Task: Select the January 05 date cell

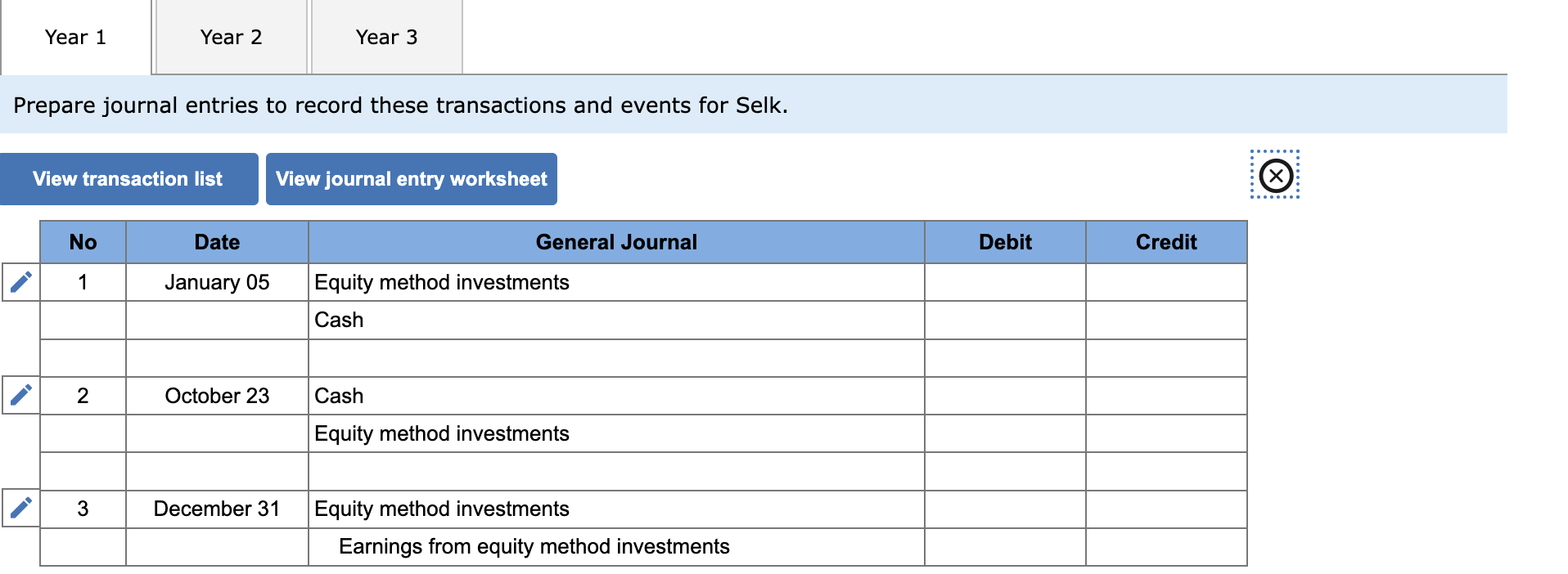Action: point(217,282)
